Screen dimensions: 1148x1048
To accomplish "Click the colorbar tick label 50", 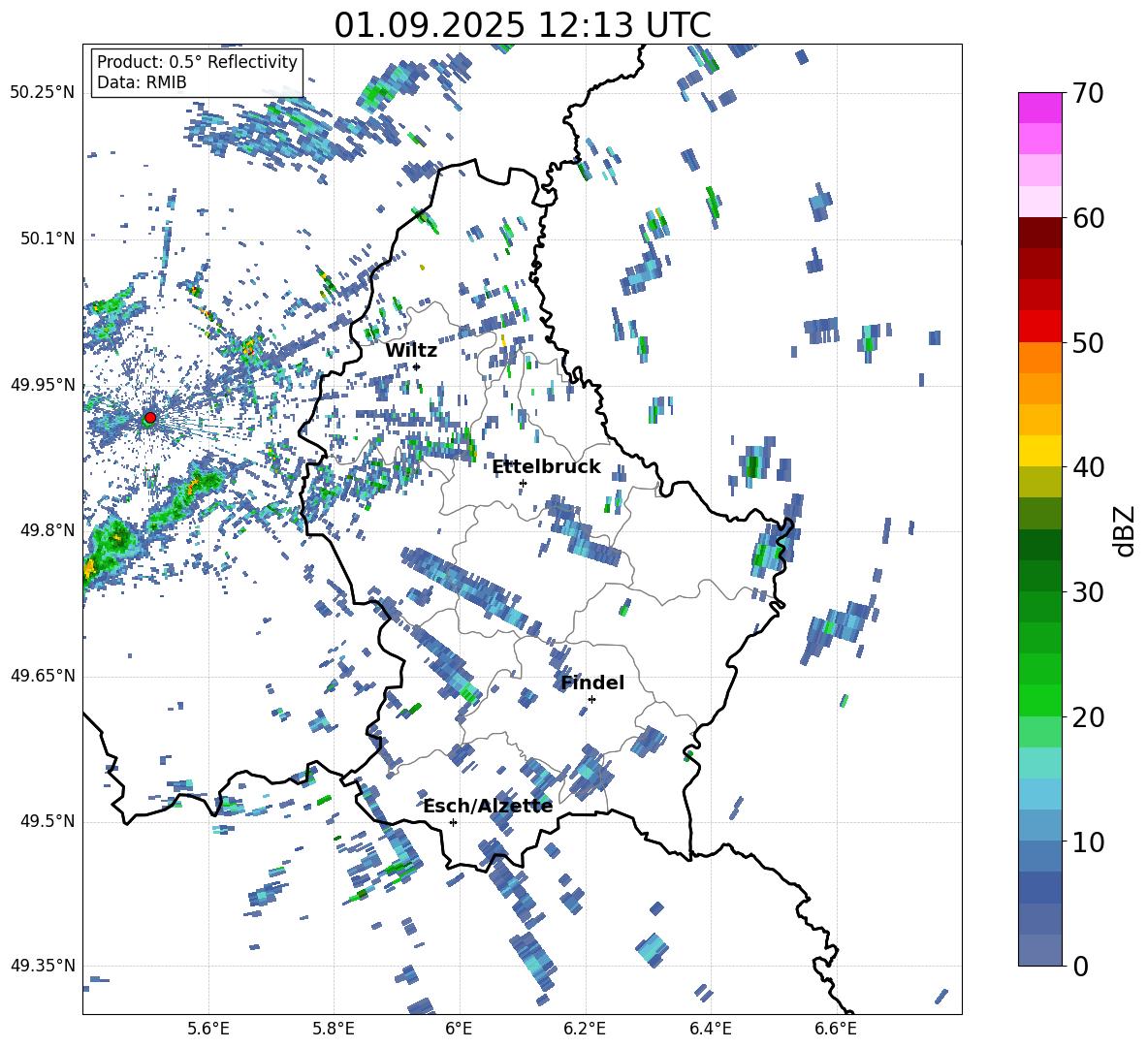I will point(1088,343).
